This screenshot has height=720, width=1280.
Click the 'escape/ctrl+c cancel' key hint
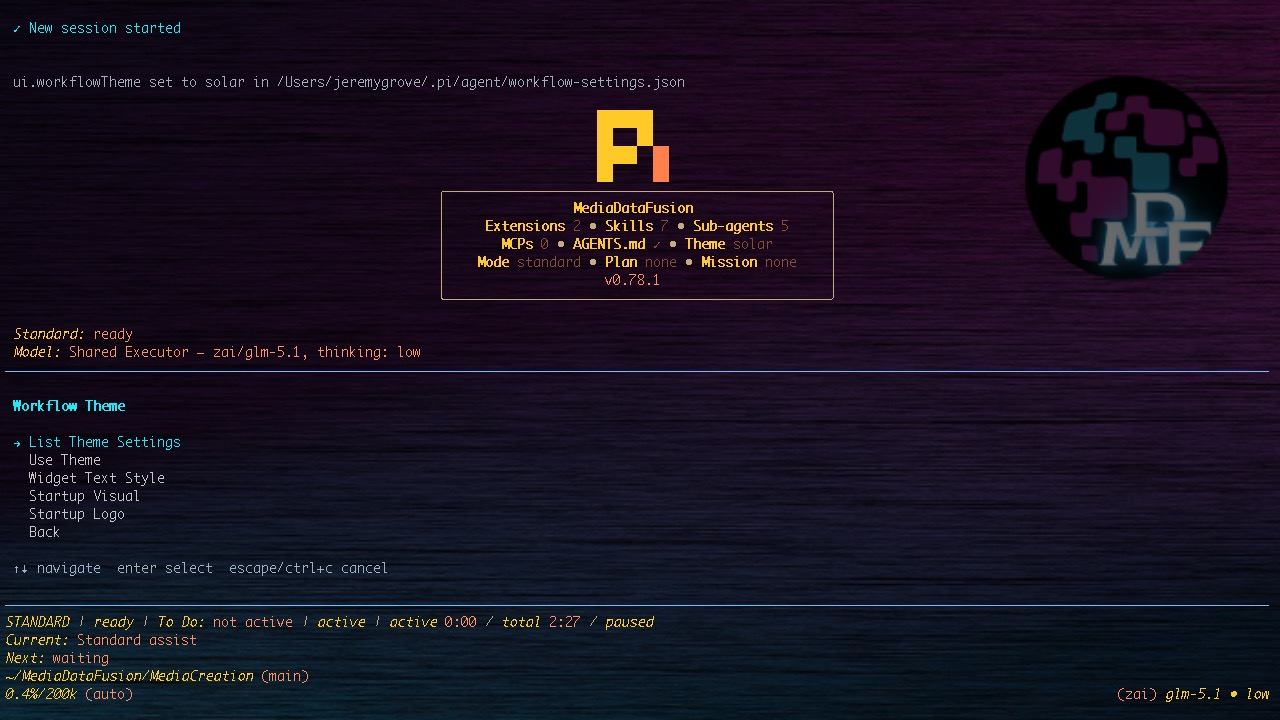[309, 568]
